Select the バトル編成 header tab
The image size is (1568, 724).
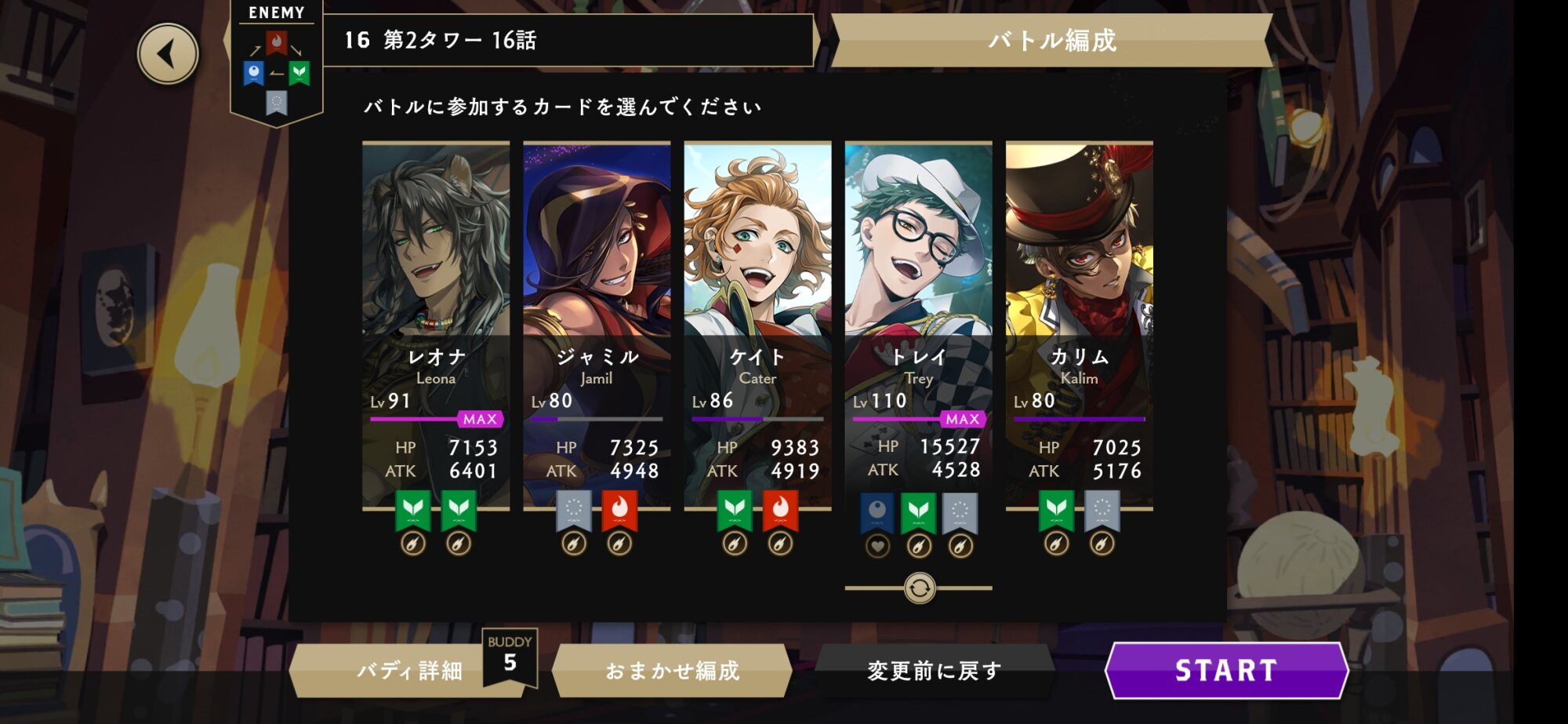coord(1051,41)
